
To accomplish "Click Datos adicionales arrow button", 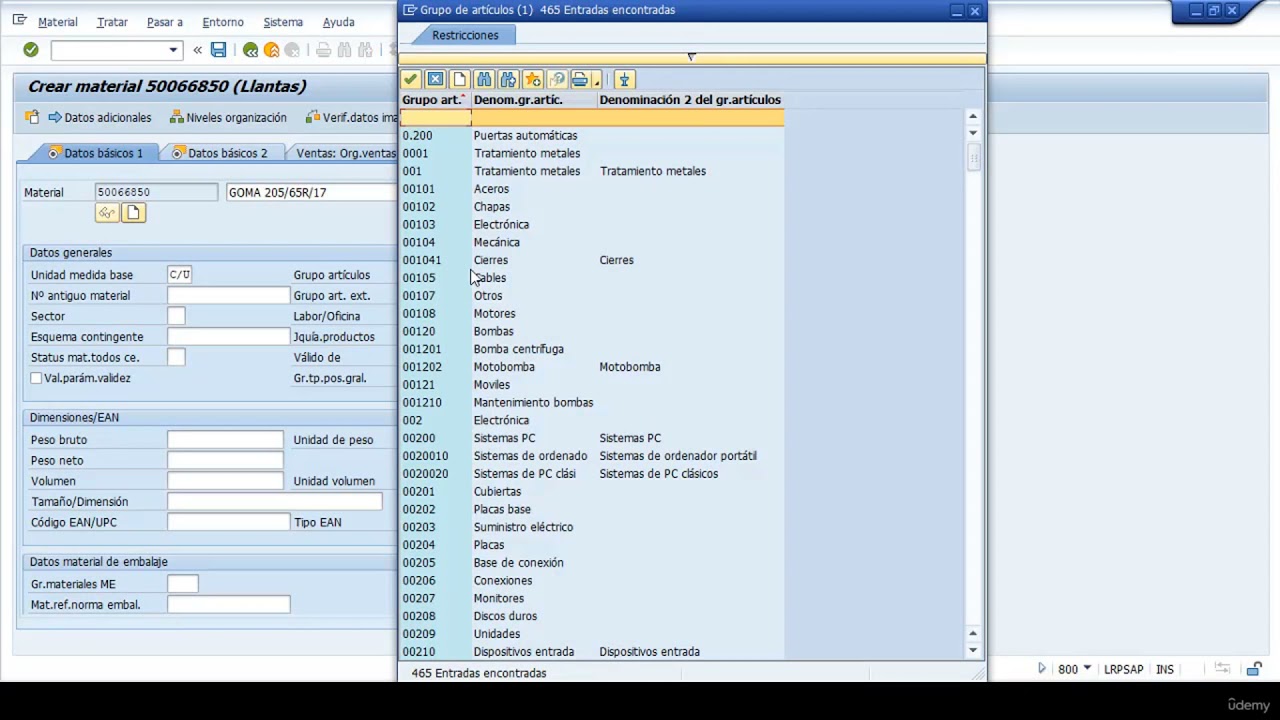I will coord(100,117).
